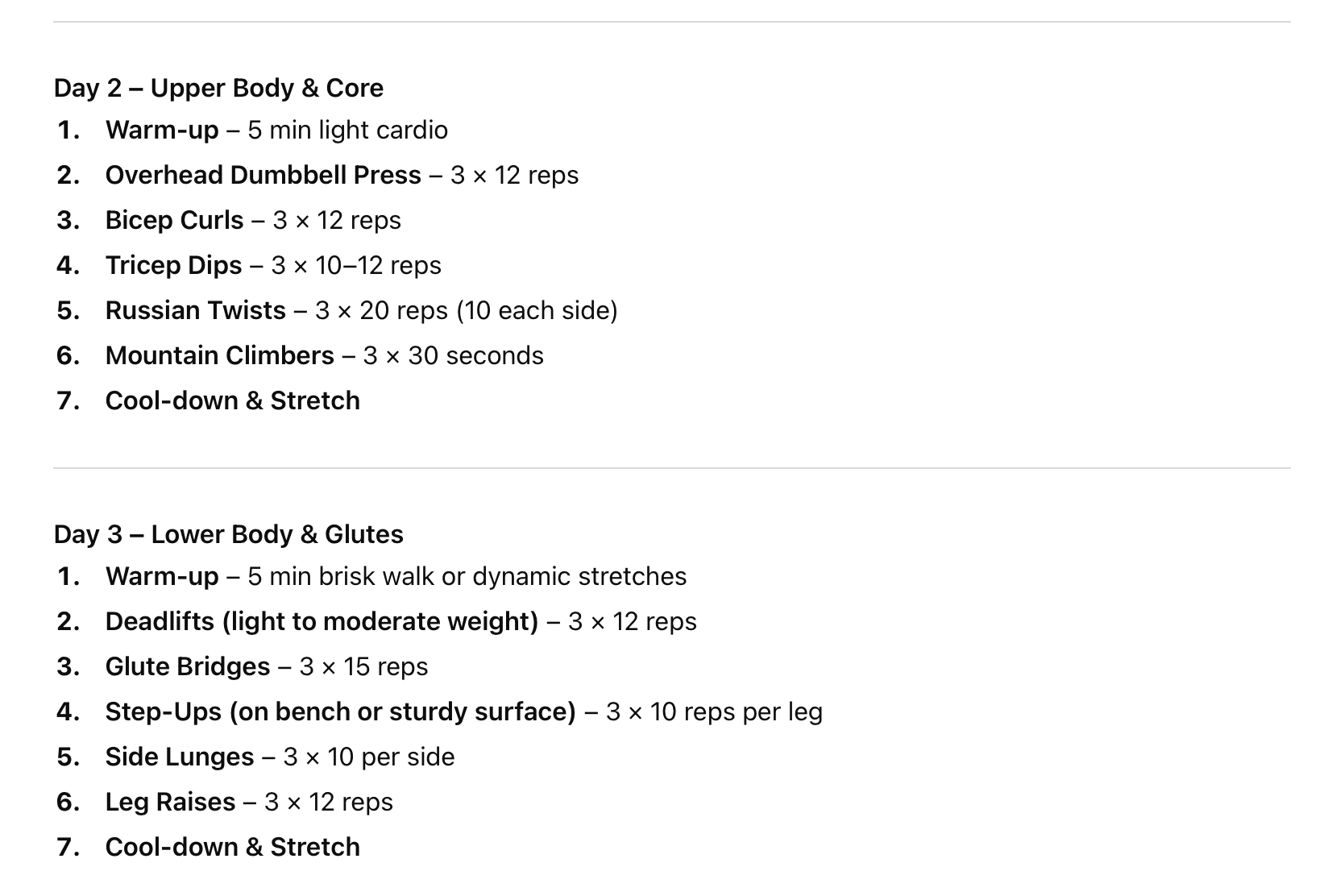Click Day 3 Cool-down & Stretch item

click(x=233, y=847)
